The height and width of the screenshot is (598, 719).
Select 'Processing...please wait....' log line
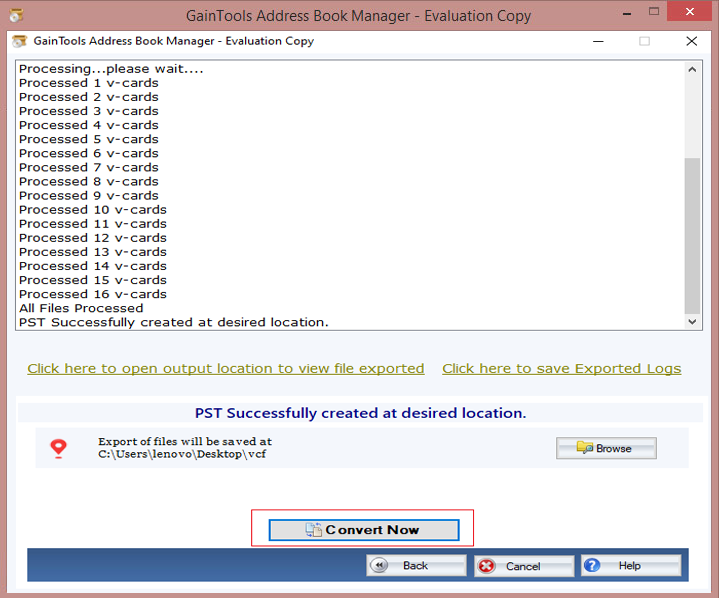pos(111,69)
